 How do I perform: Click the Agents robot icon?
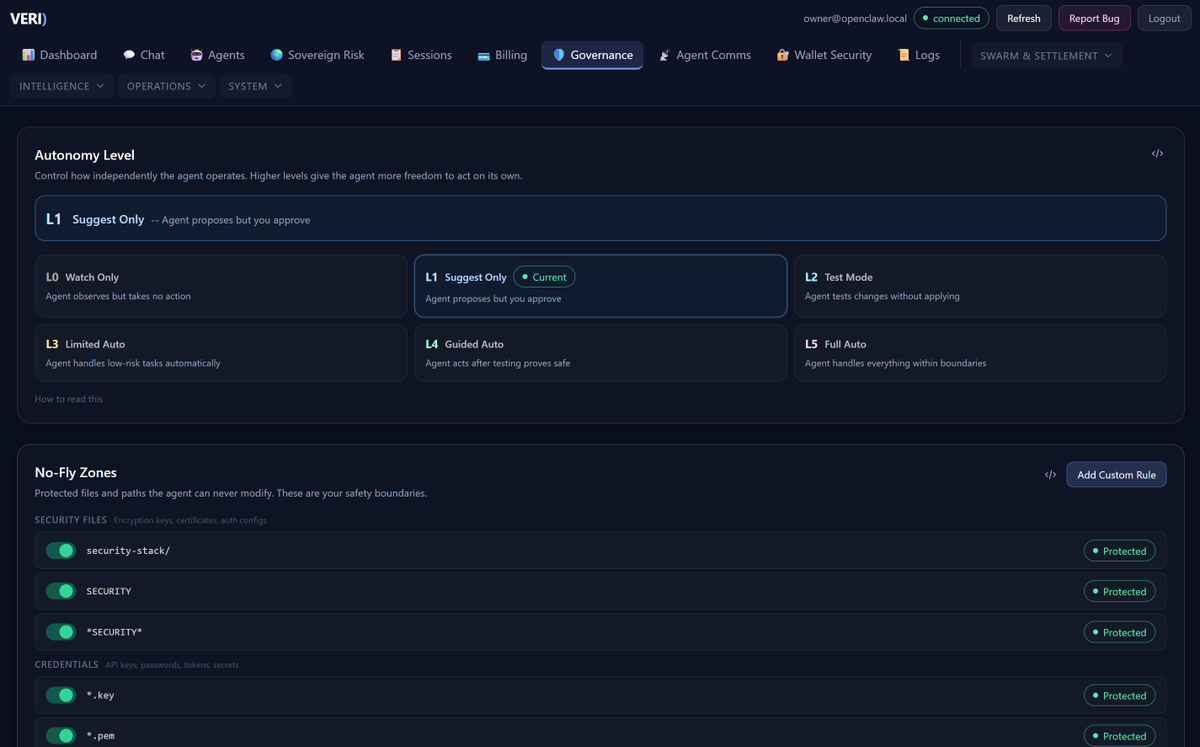coord(196,55)
